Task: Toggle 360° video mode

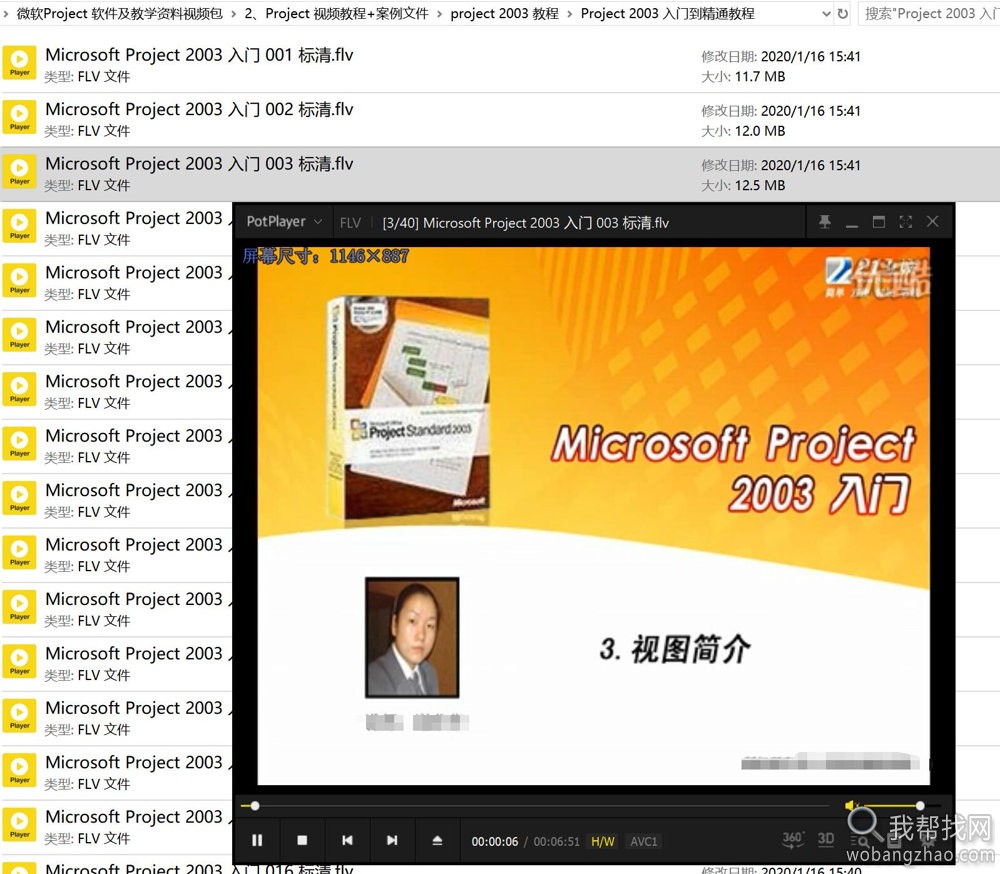Action: pos(793,840)
